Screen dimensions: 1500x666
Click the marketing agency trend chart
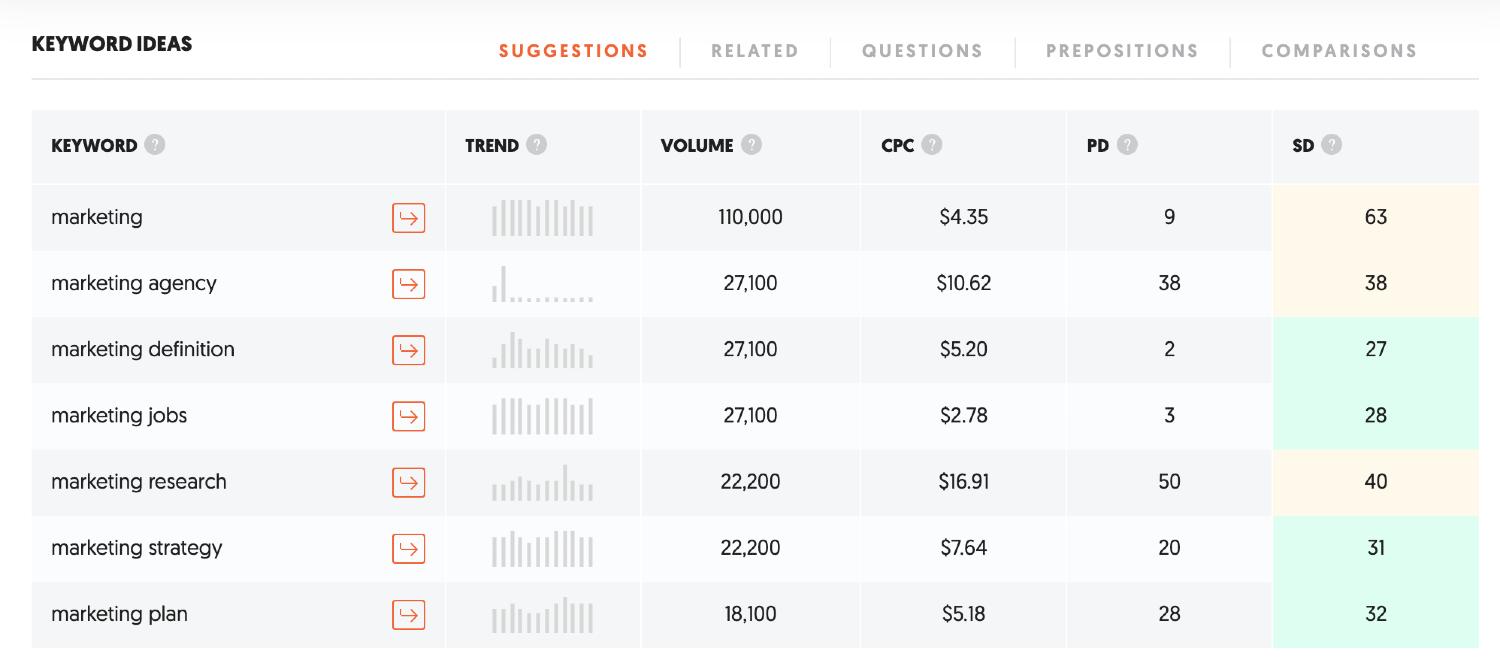pyautogui.click(x=543, y=284)
